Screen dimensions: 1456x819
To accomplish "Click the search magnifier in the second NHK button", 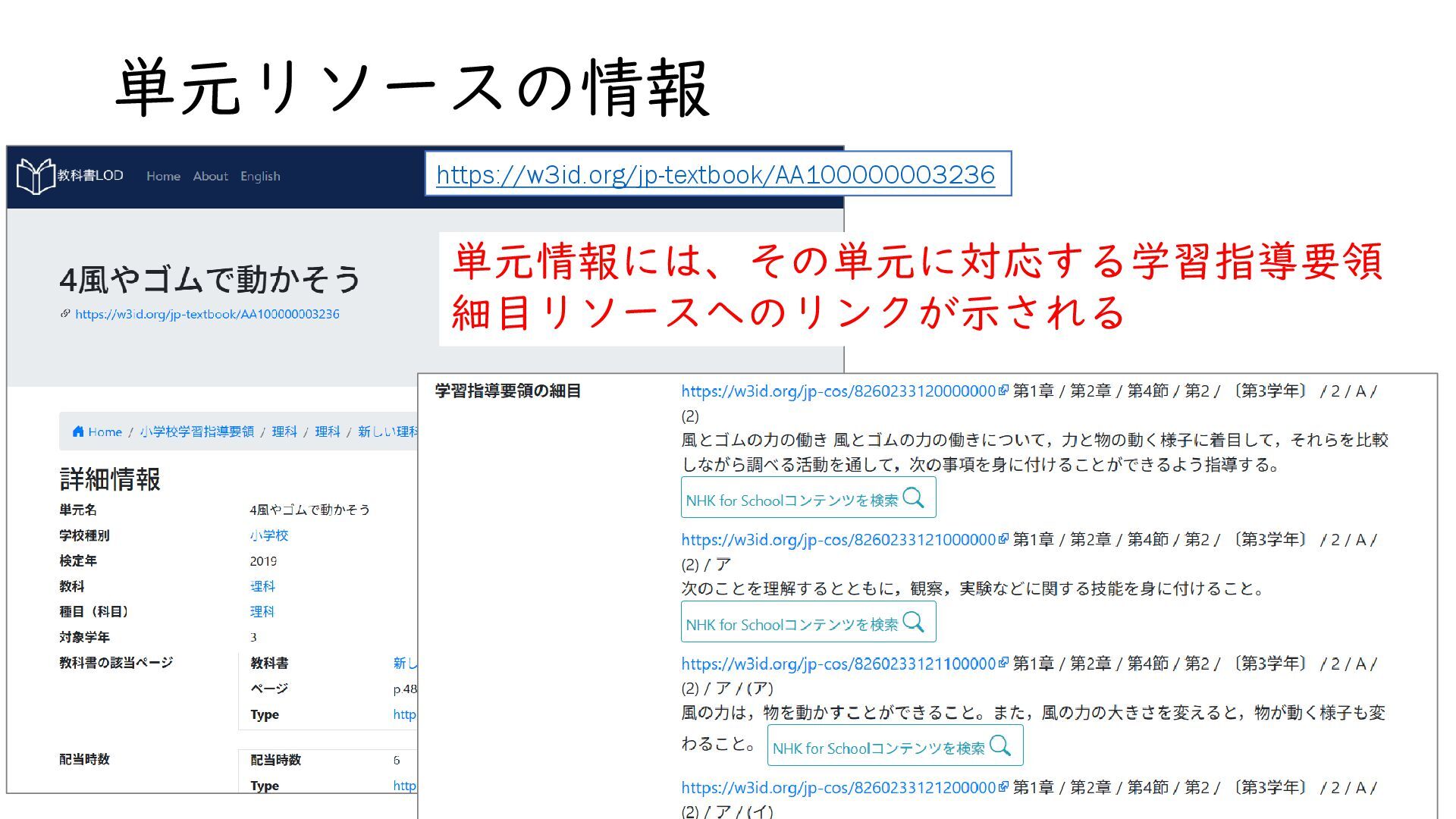I will (x=914, y=623).
